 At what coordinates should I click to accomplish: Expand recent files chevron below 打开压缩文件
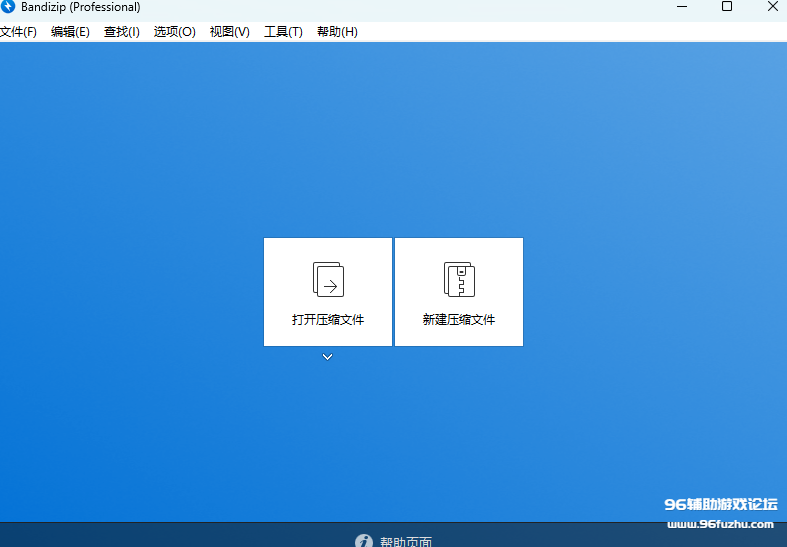(x=328, y=357)
